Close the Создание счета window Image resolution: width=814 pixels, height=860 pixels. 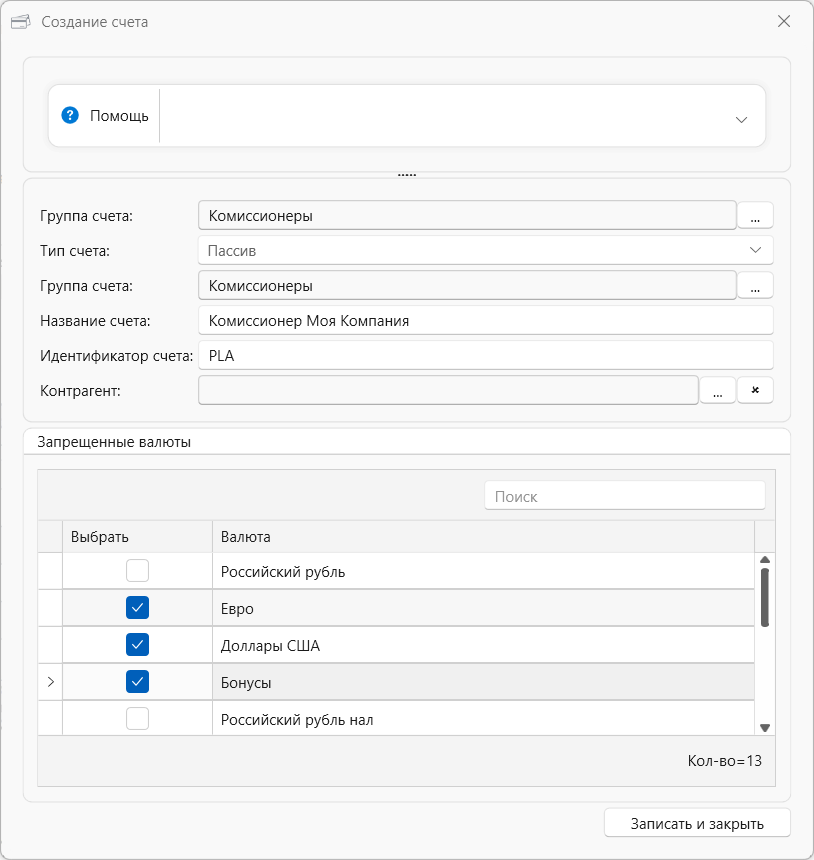click(784, 21)
